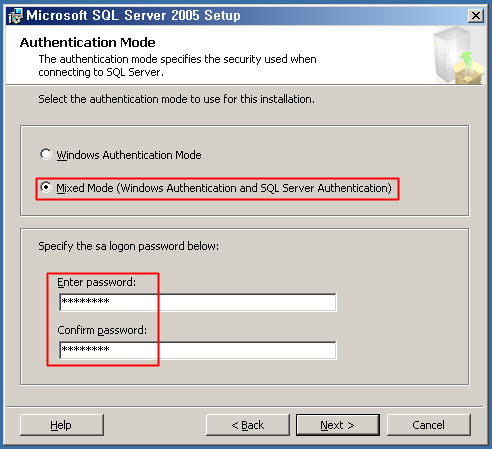The image size is (492, 449).
Task: Click the 'Confirm password:' label
Action: tap(102, 330)
